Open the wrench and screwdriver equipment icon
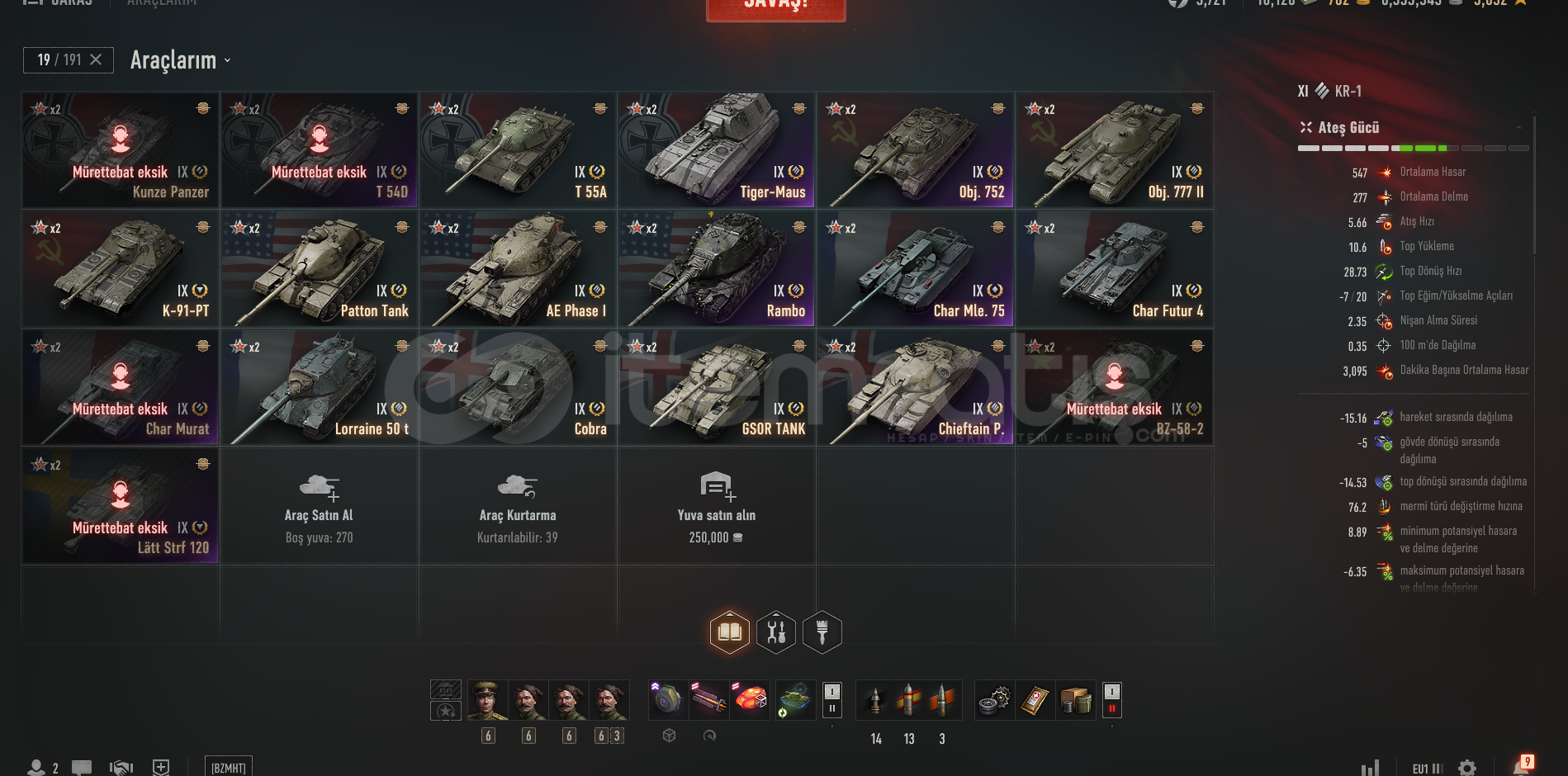The width and height of the screenshot is (1568, 776). coord(776,632)
